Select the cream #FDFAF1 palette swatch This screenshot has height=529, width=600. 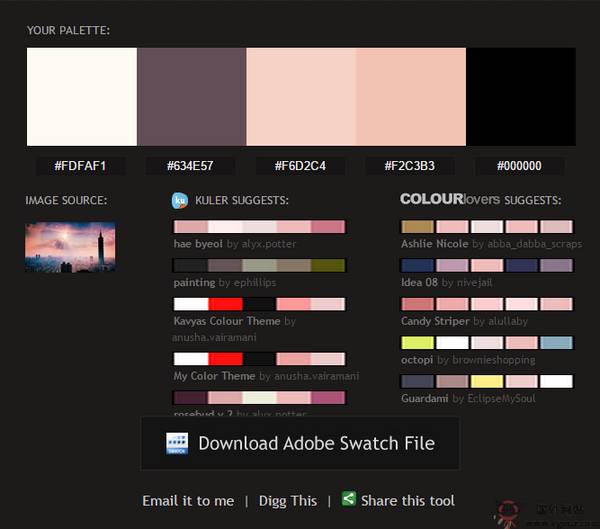(x=81, y=97)
